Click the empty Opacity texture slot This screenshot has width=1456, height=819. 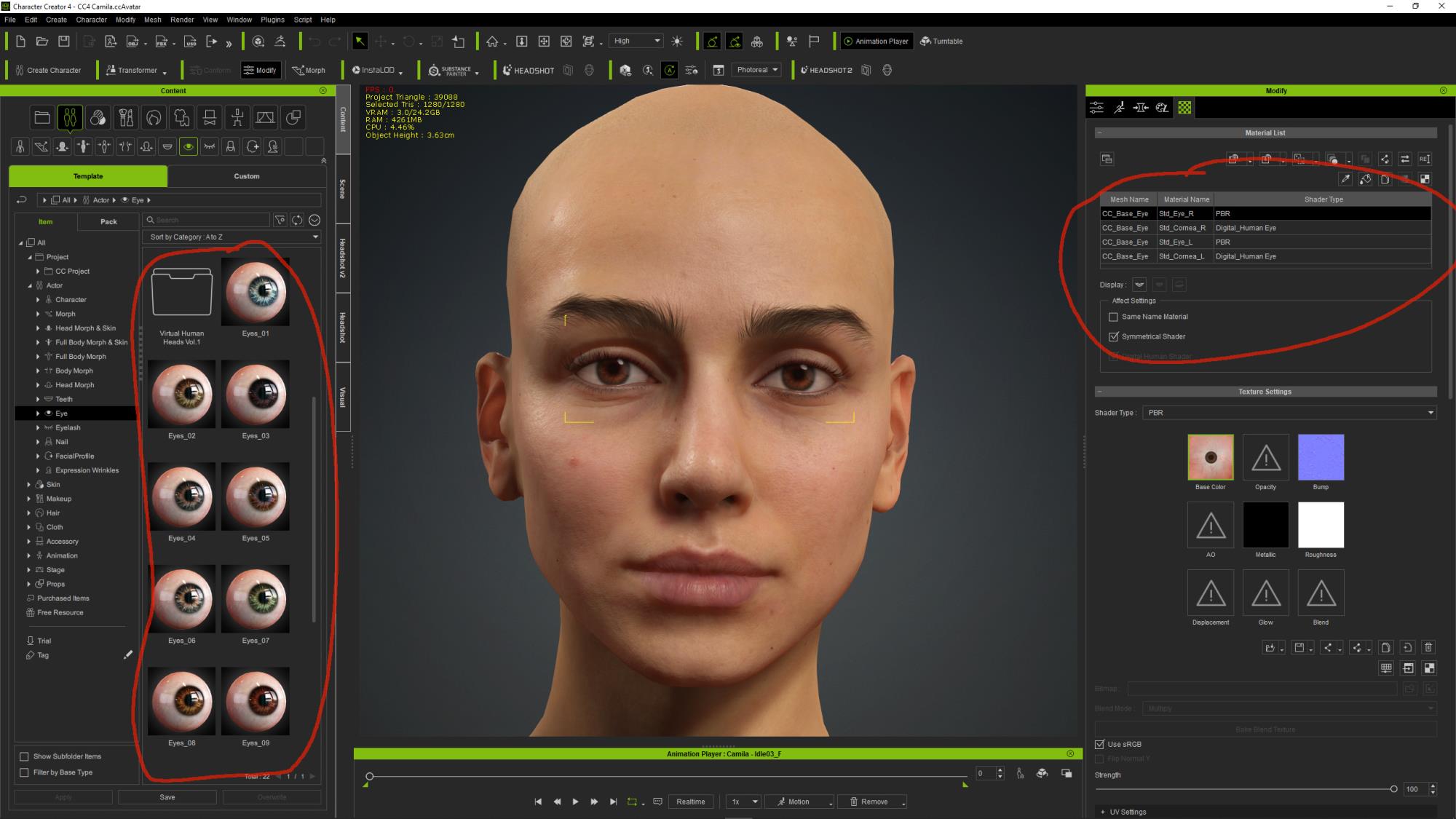(1266, 457)
